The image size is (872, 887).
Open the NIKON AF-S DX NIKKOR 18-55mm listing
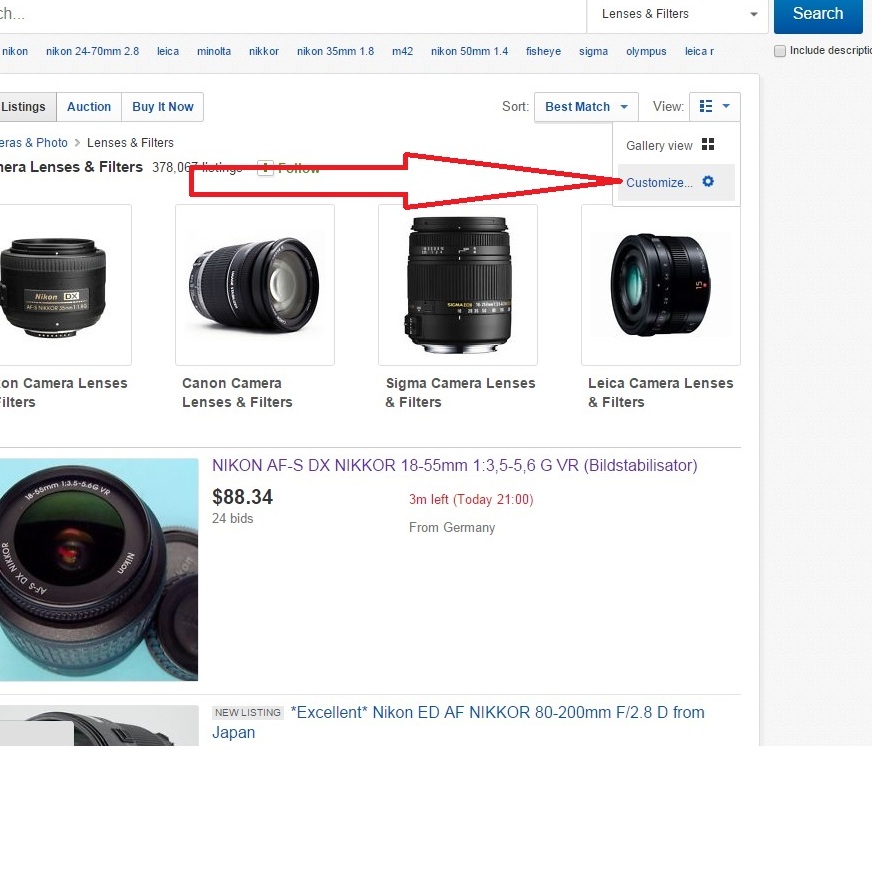pyautogui.click(x=454, y=466)
